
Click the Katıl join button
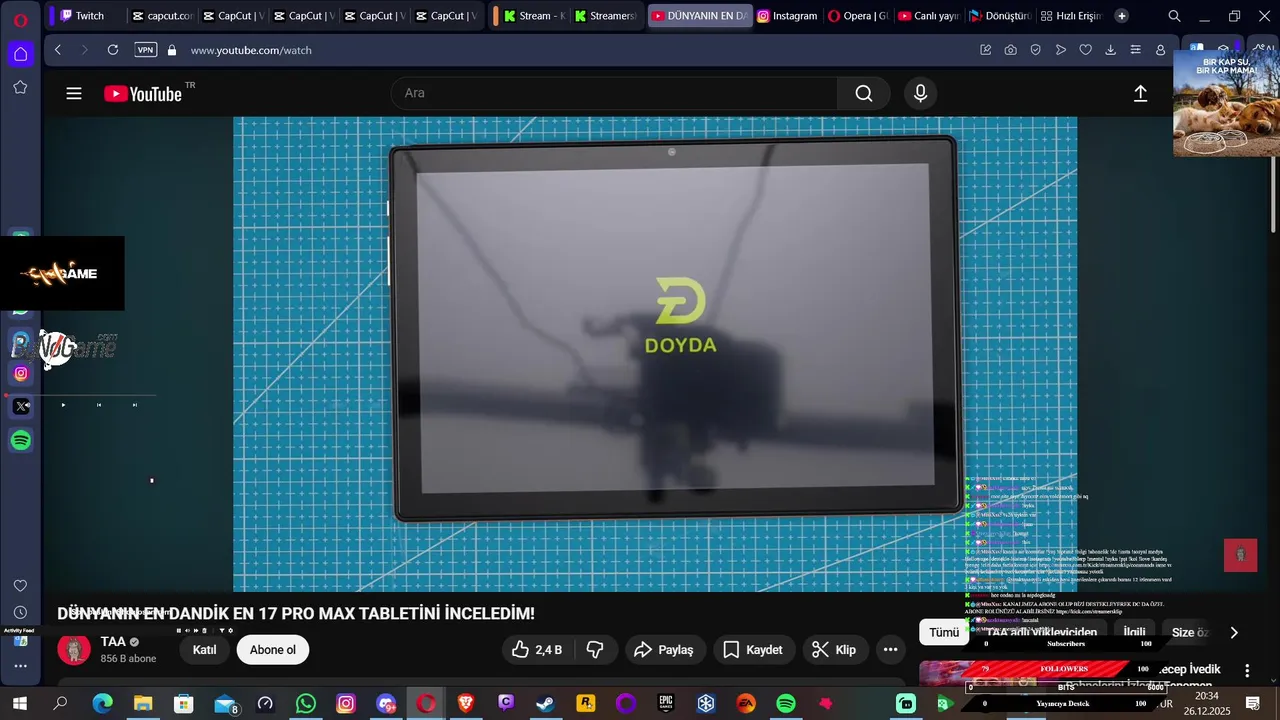[204, 650]
